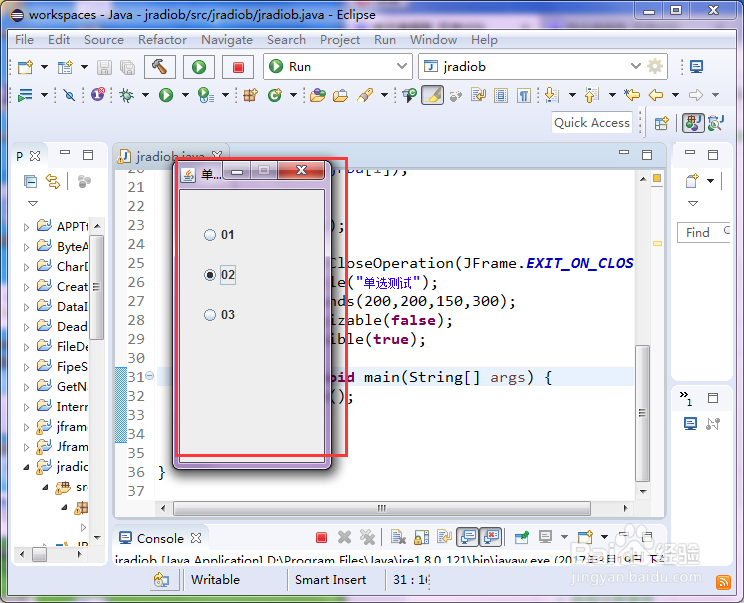Toggle Show Console on Standard Out
Image resolution: width=744 pixels, height=603 pixels.
[467, 537]
